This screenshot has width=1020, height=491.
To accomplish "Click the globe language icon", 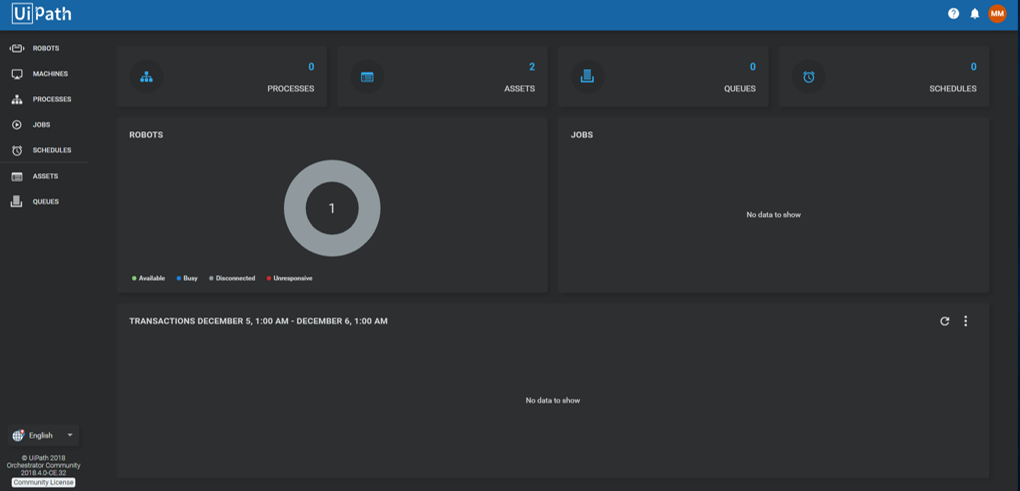I will pos(18,436).
